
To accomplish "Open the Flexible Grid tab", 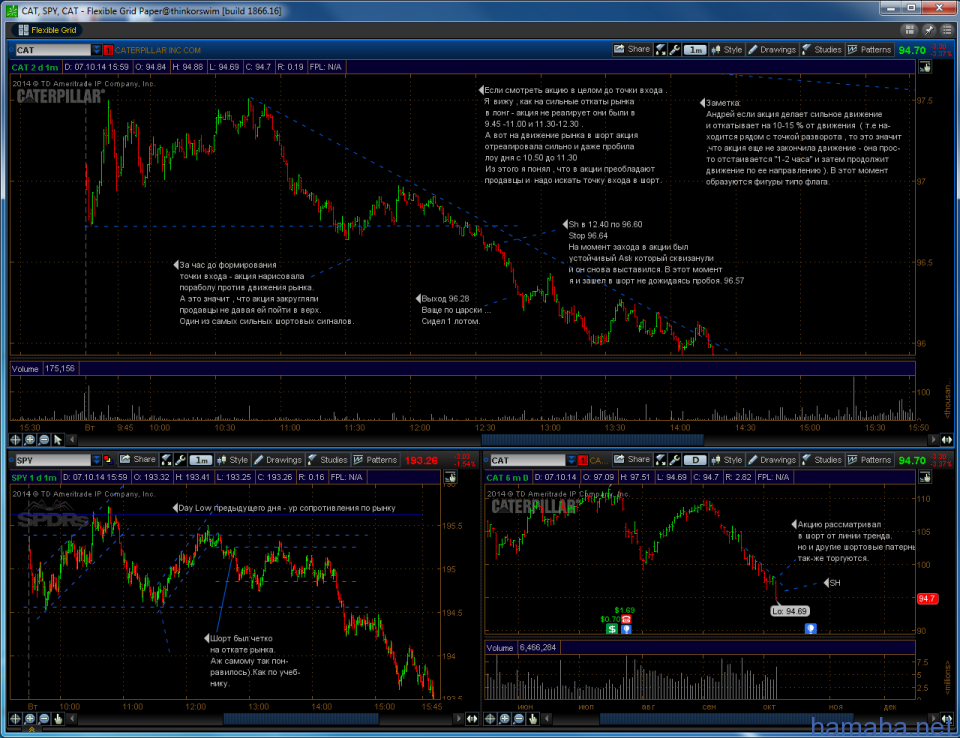I will point(48,30).
